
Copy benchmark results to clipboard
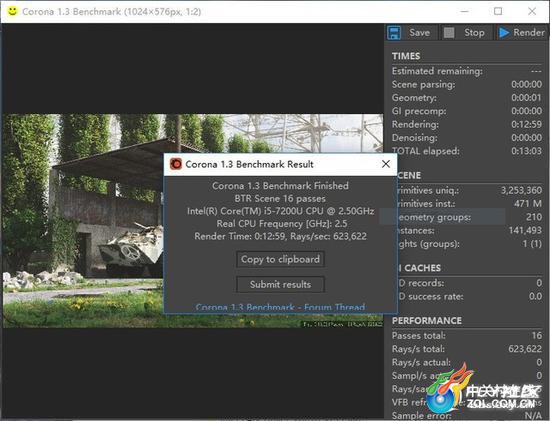point(280,259)
